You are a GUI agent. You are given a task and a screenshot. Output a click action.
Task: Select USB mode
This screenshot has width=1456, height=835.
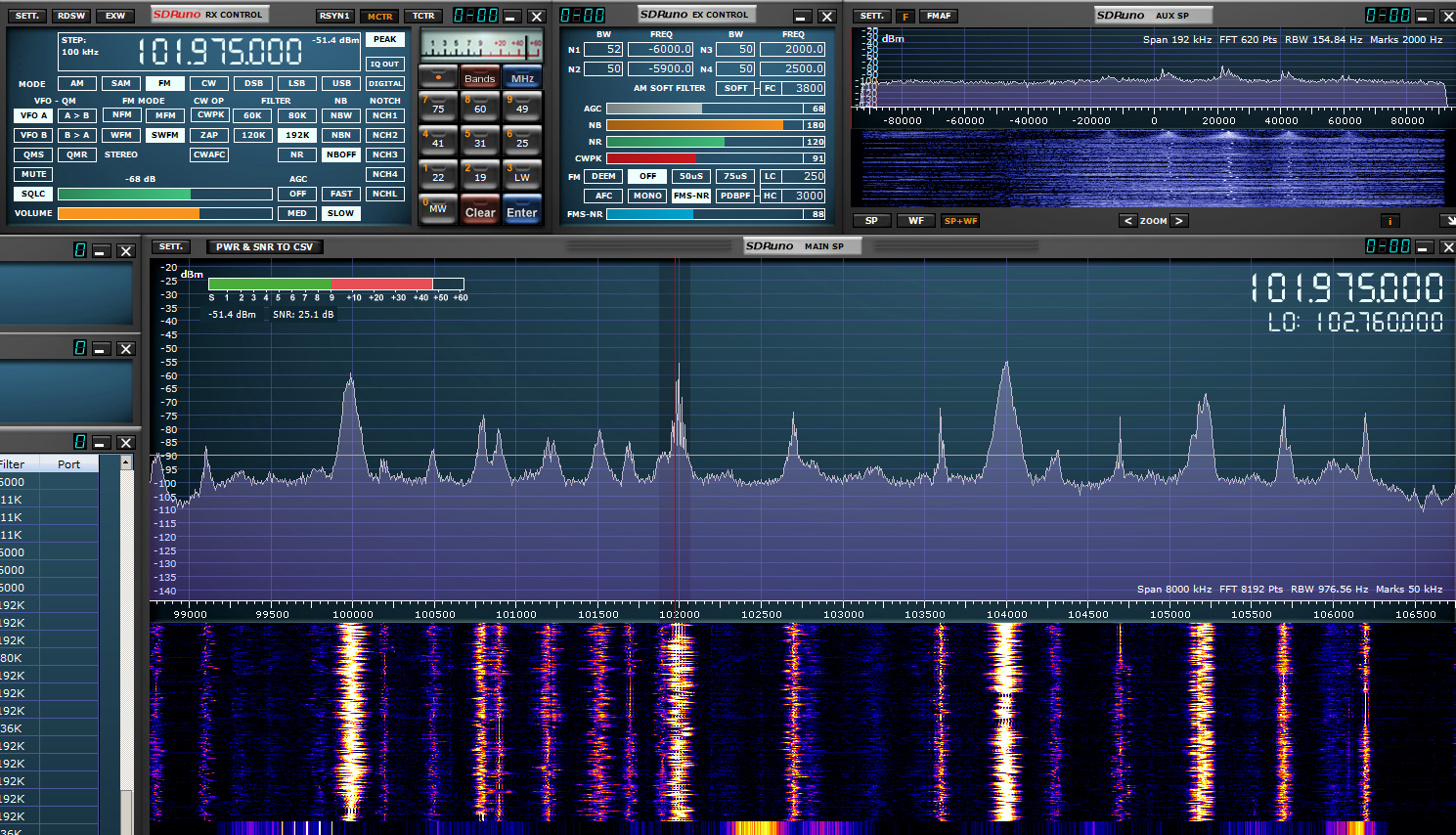click(x=341, y=83)
